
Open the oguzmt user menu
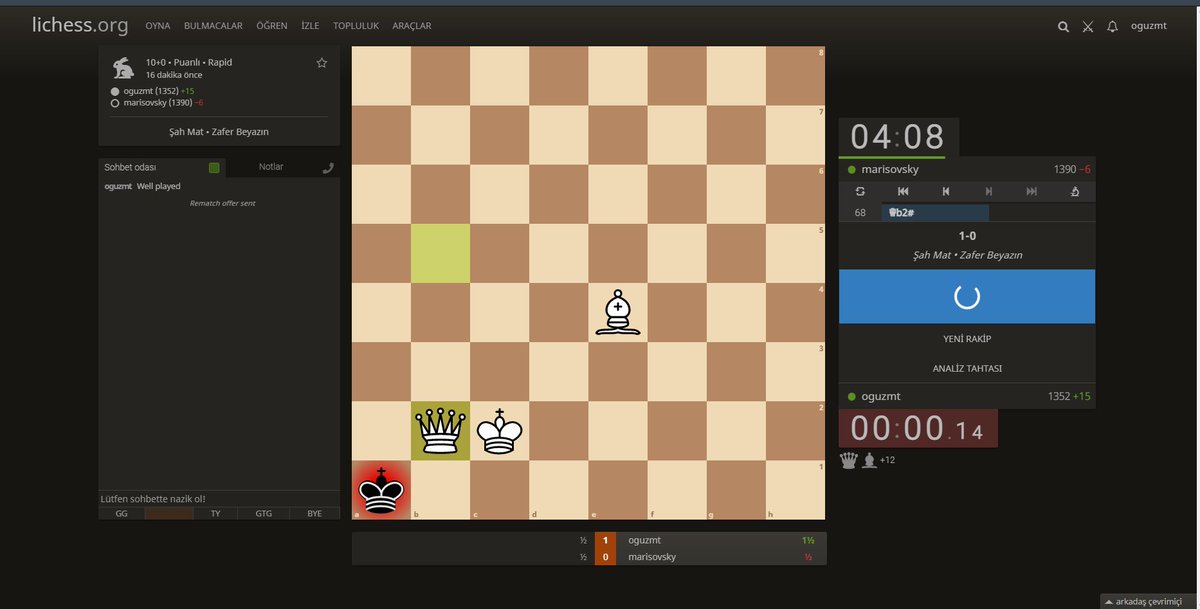[x=1148, y=26]
